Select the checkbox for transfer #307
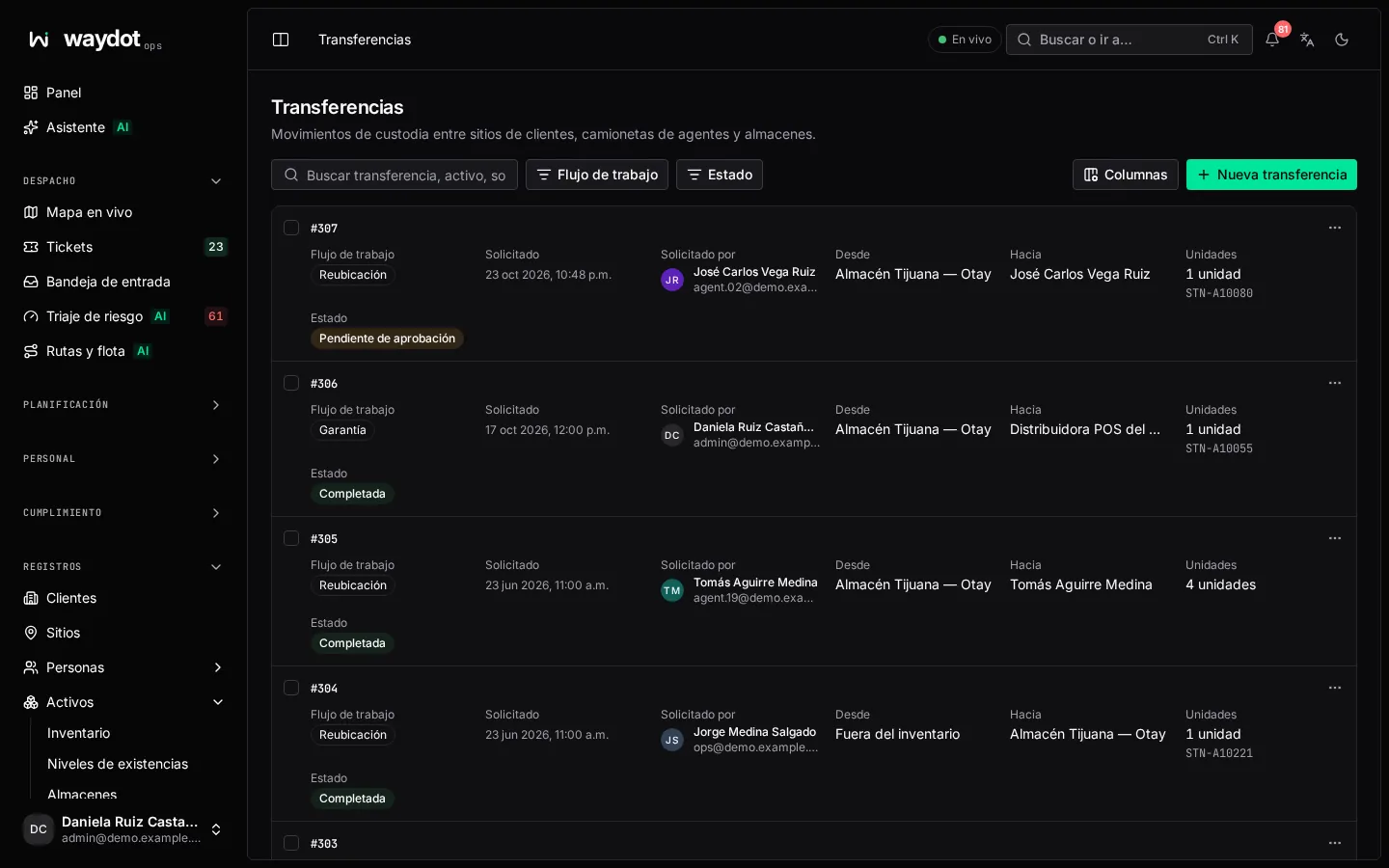The height and width of the screenshot is (868, 1389). (291, 228)
